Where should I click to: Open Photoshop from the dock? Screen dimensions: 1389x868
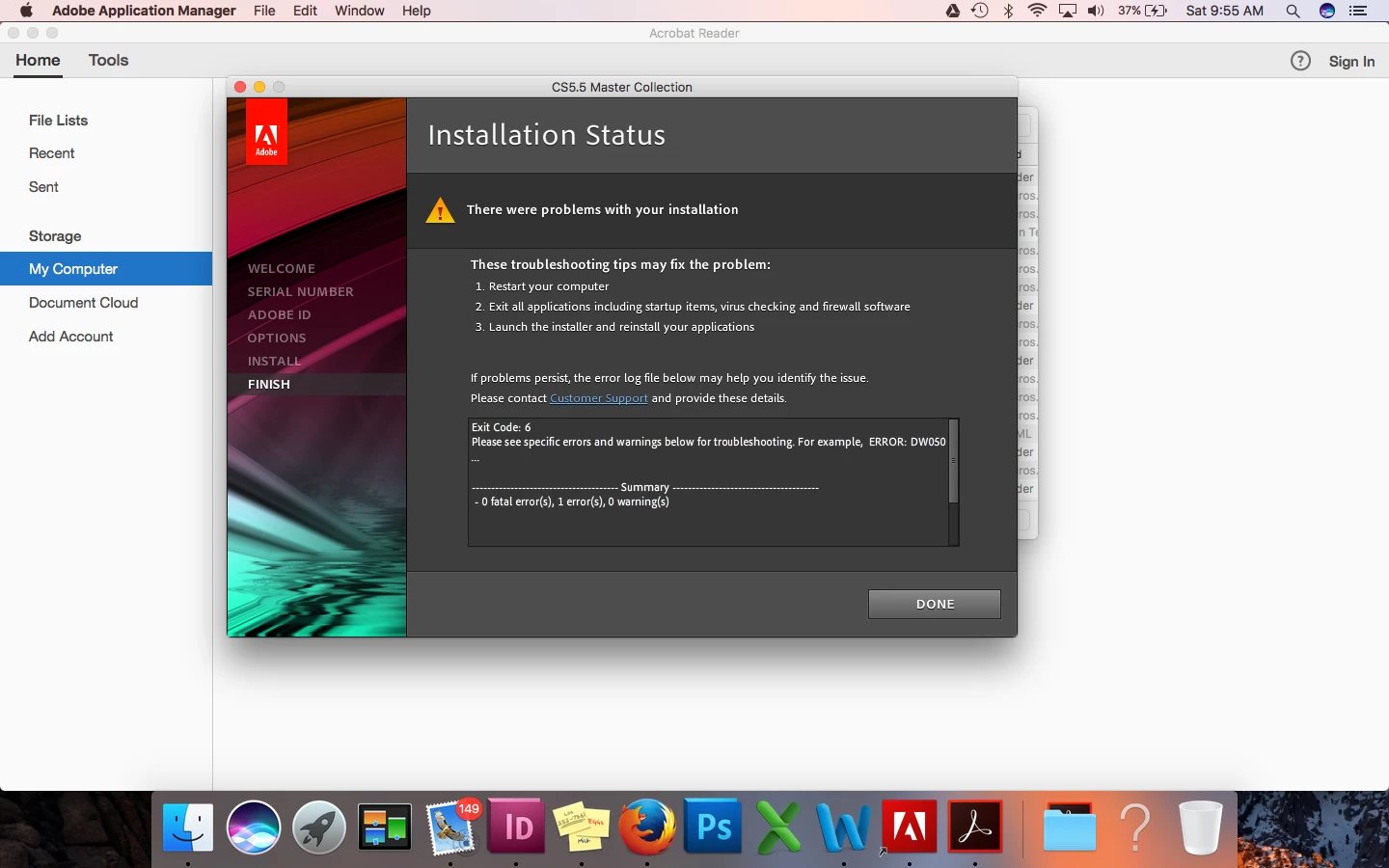coord(713,827)
